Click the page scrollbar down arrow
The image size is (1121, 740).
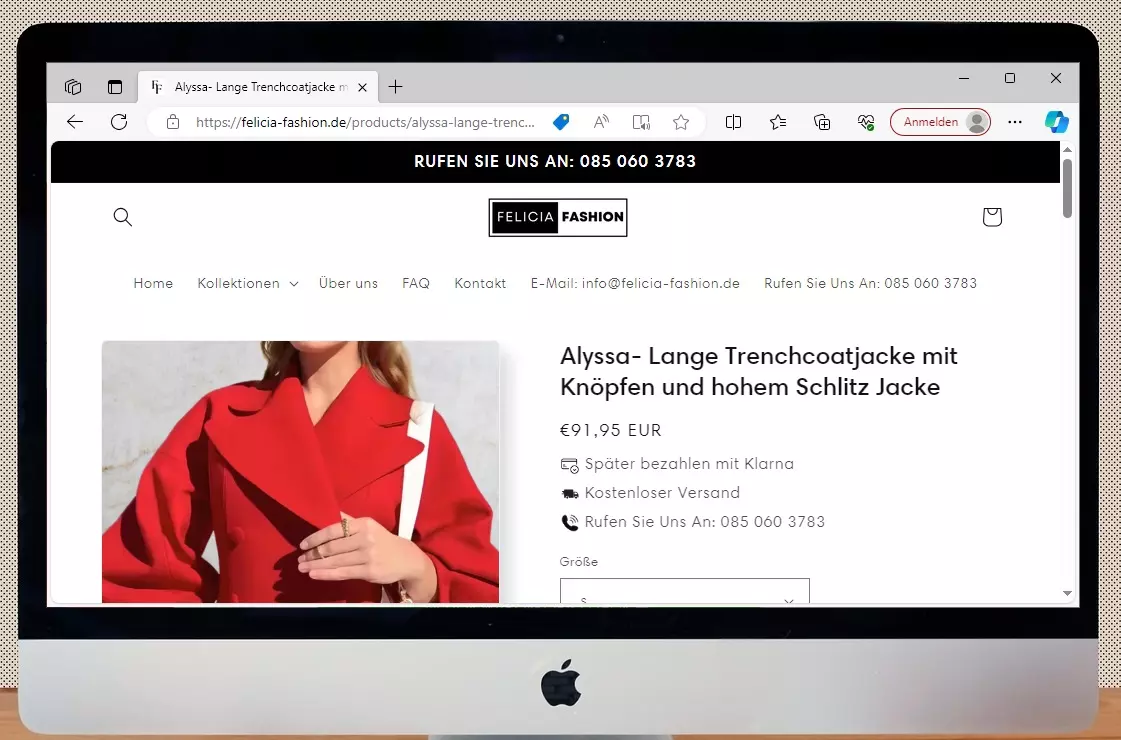[x=1067, y=593]
